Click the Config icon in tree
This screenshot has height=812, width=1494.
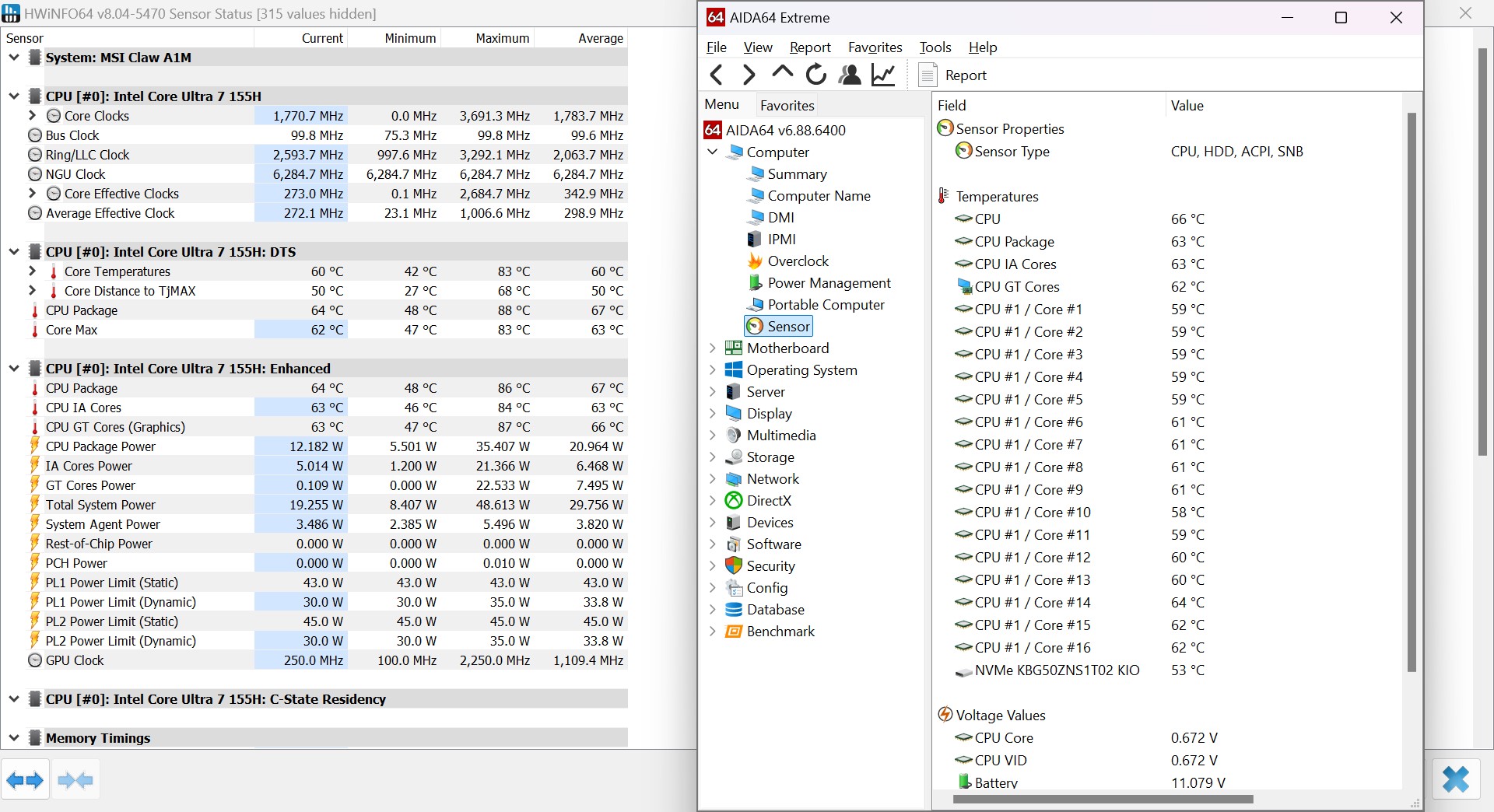734,588
